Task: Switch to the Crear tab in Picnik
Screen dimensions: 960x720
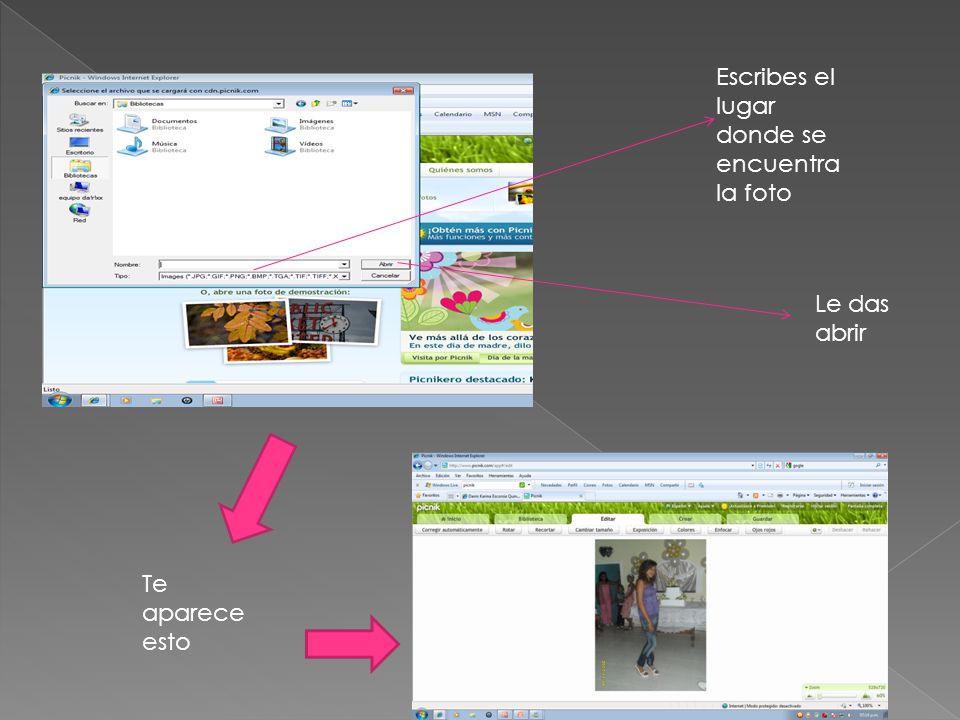Action: (684, 519)
